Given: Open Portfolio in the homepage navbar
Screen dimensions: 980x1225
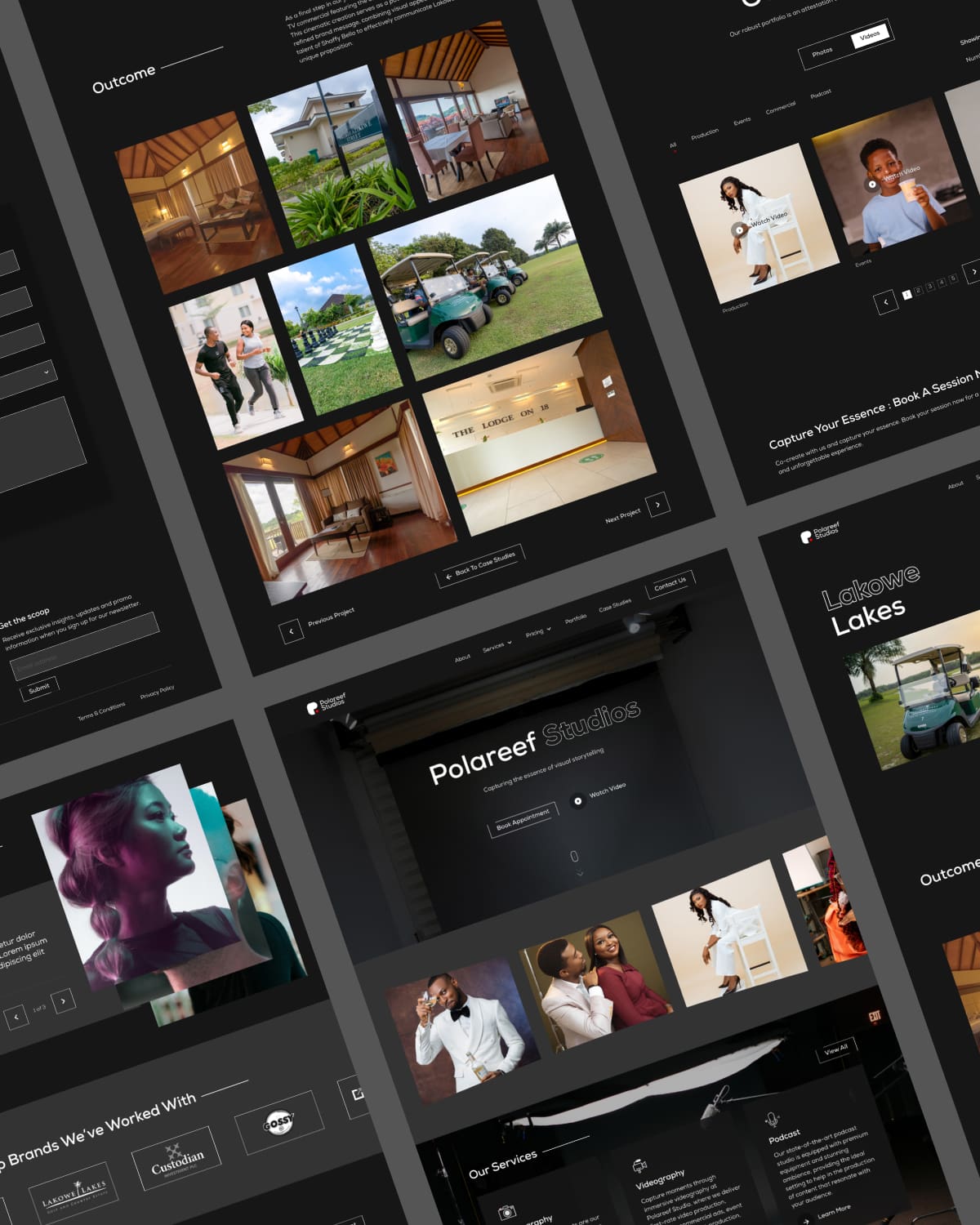Looking at the screenshot, I should [576, 618].
